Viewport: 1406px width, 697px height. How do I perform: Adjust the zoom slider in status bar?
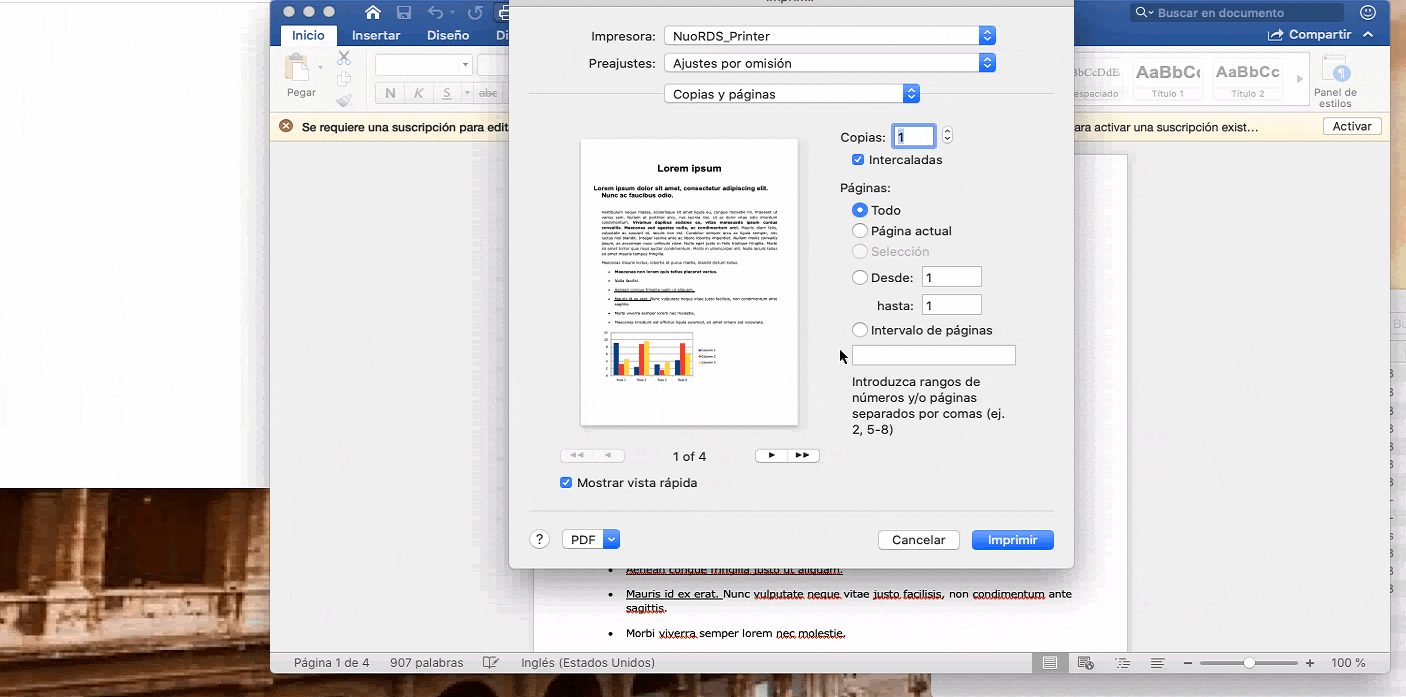tap(1248, 662)
